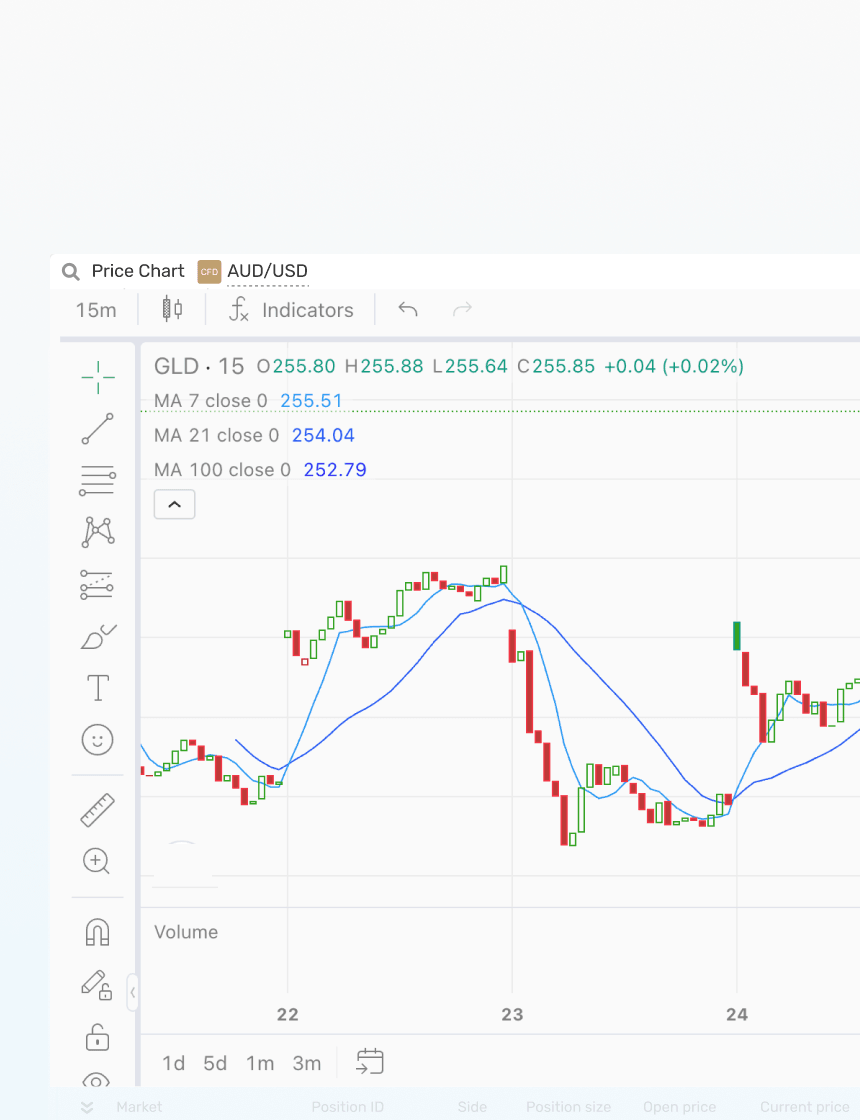Select the pattern drawing tool

pos(98,532)
